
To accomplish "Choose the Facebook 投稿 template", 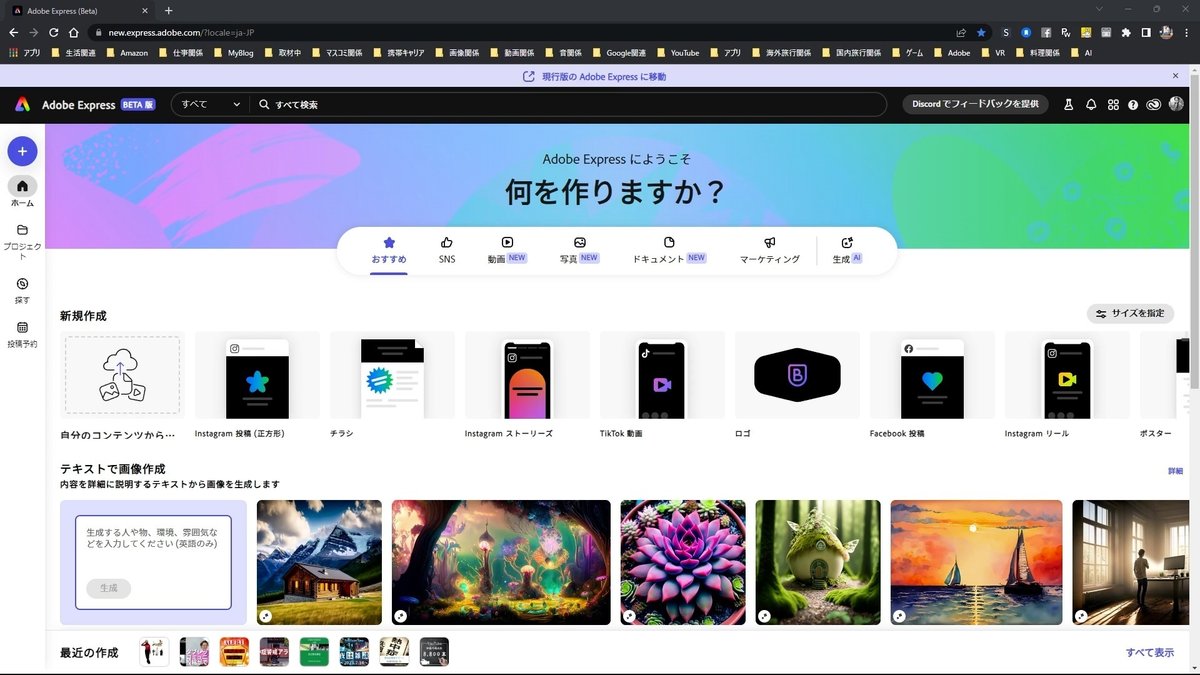I will pos(932,386).
